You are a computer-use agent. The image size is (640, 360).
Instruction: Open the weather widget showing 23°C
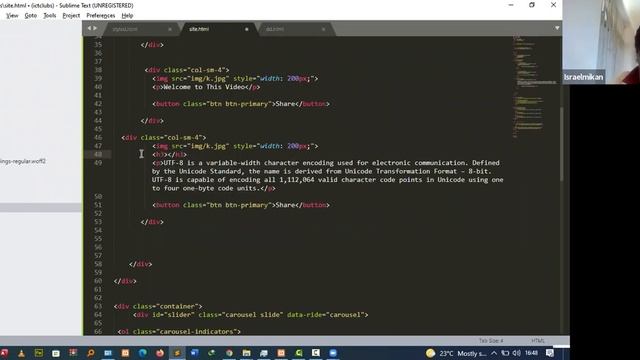pyautogui.click(x=456, y=353)
